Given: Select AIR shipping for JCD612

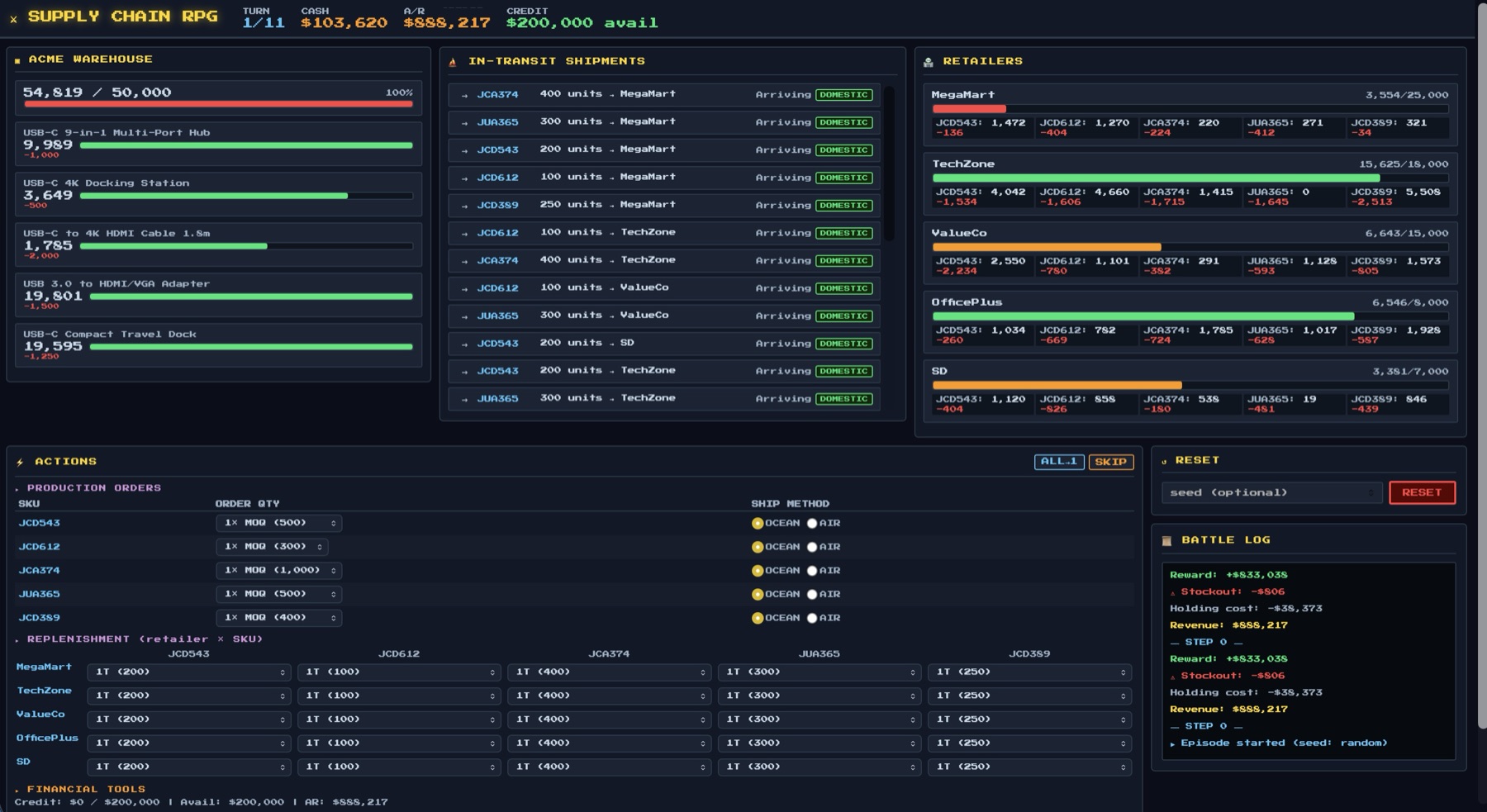Looking at the screenshot, I should pyautogui.click(x=812, y=547).
